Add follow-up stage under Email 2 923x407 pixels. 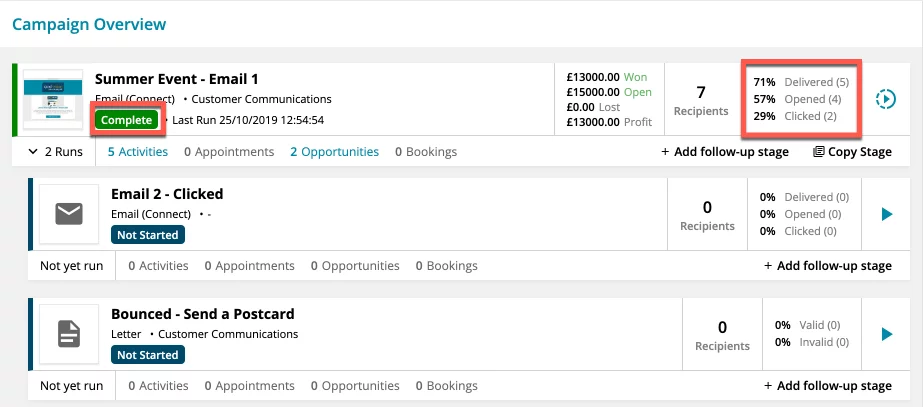pyautogui.click(x=828, y=266)
